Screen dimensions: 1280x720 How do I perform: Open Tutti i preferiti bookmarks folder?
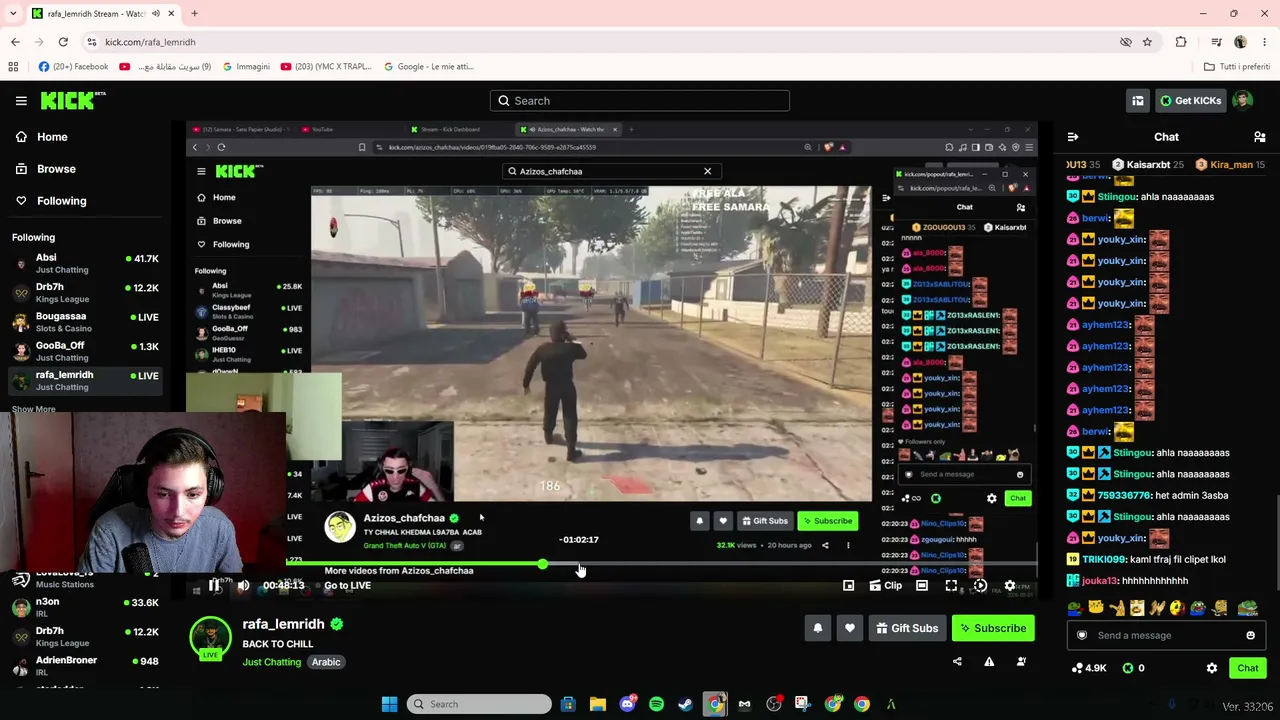coord(1237,66)
